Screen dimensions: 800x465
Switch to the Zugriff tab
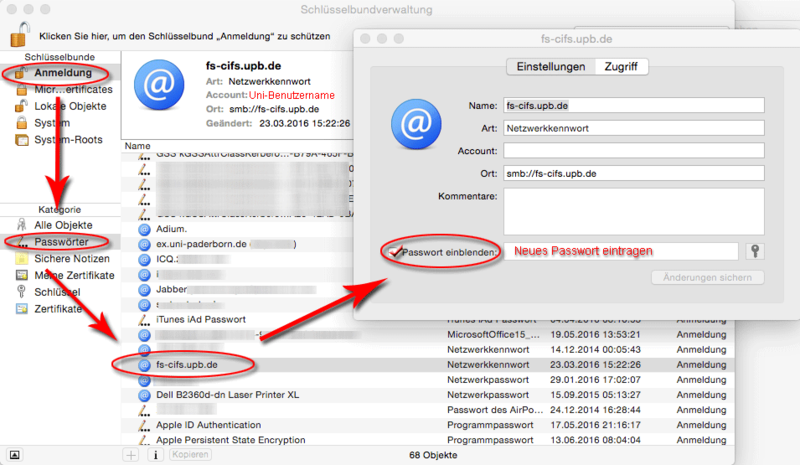(x=621, y=67)
